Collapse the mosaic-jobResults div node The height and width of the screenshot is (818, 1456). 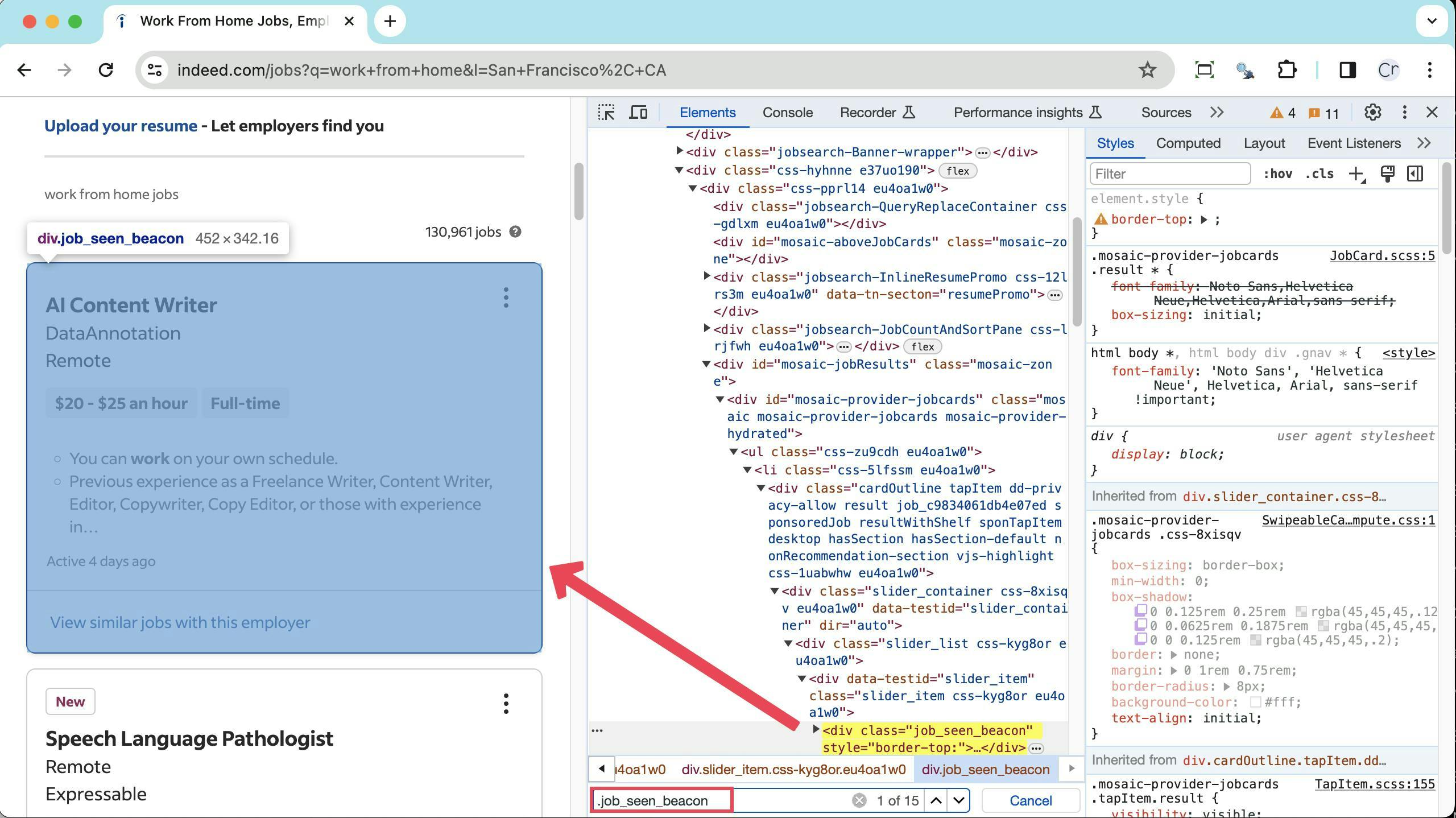(x=706, y=364)
